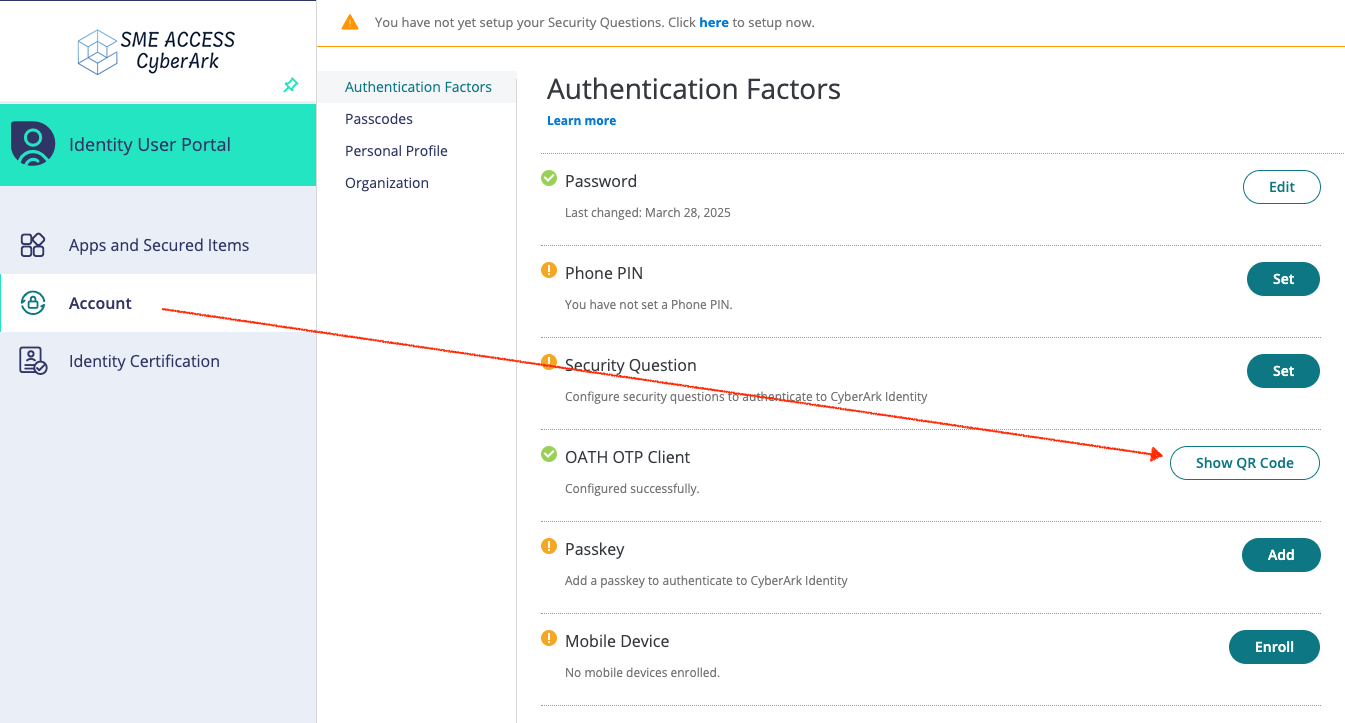Click the warning triangle in the top banner
This screenshot has width=1345, height=723.
click(x=350, y=20)
